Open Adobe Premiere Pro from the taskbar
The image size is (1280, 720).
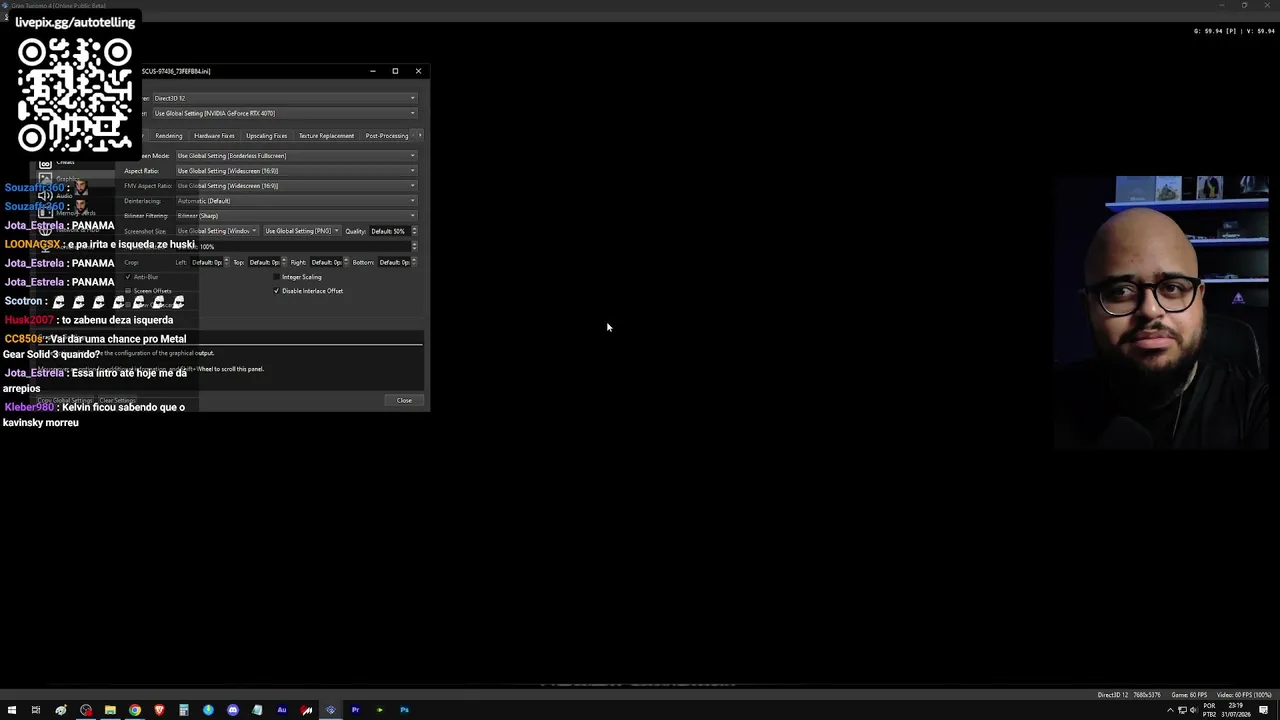(355, 710)
